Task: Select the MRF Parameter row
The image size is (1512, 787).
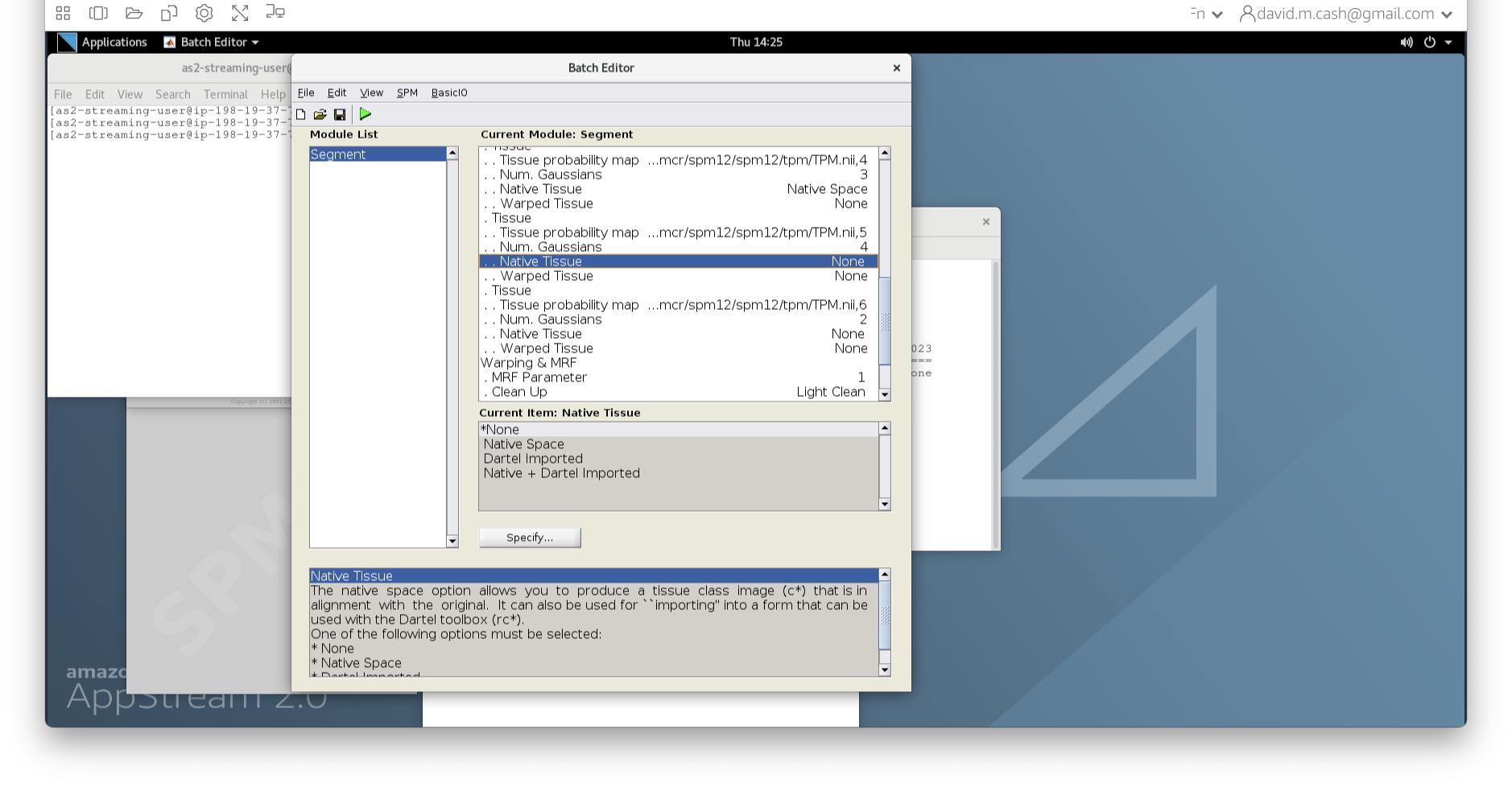Action: (679, 377)
